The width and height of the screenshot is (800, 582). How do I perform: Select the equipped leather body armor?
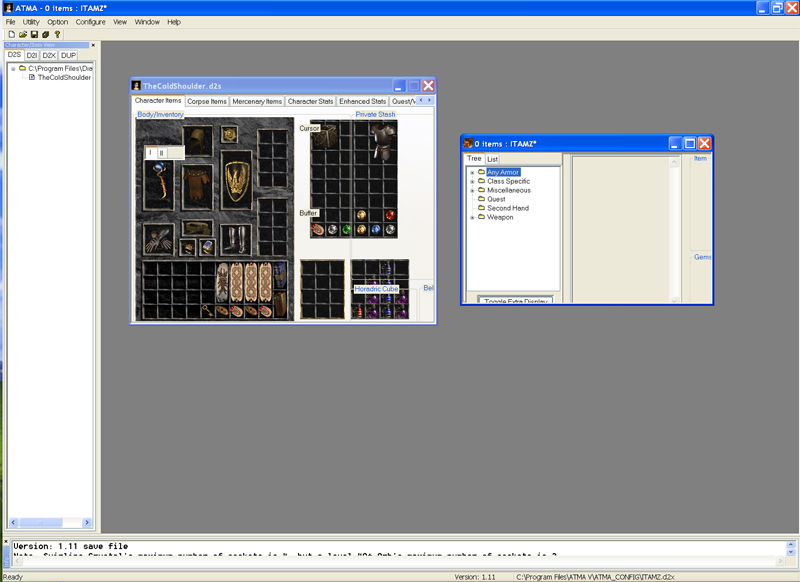[197, 186]
